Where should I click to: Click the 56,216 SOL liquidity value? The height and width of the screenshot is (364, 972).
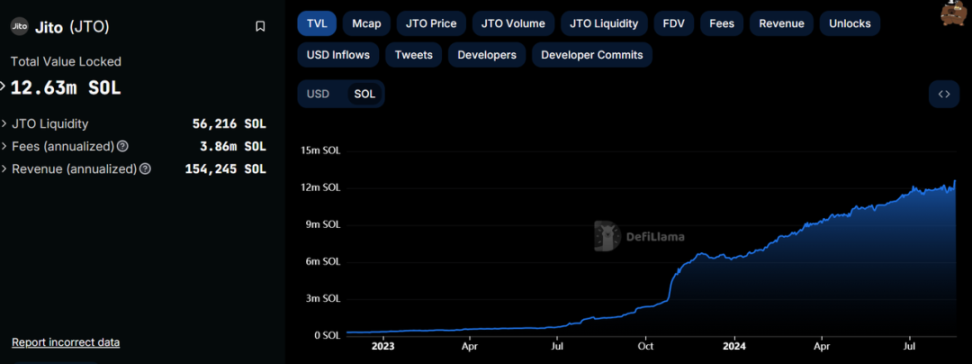coord(229,124)
